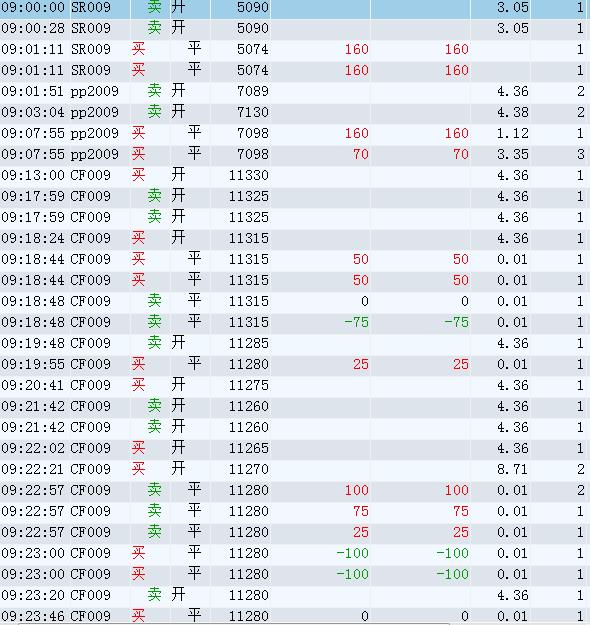This screenshot has width=590, height=625.
Task: Click fee 1.12 in the pp2009 row
Action: (513, 134)
